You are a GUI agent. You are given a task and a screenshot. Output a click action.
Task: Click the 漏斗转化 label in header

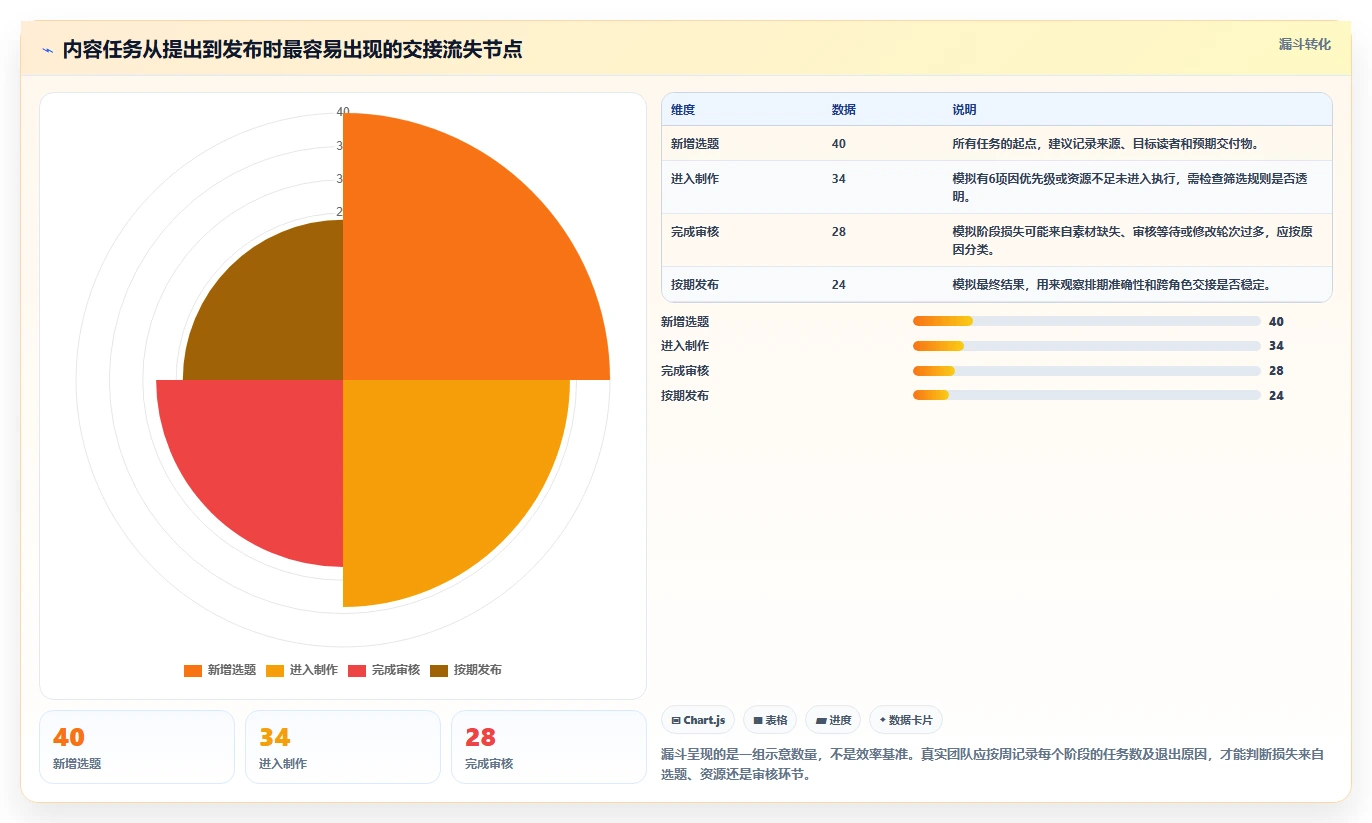[x=1304, y=45]
